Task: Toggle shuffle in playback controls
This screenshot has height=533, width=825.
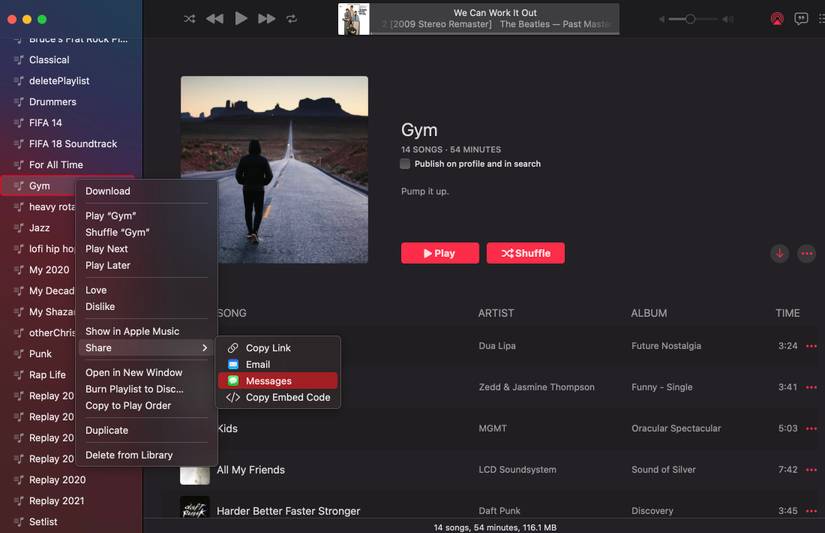Action: click(189, 19)
